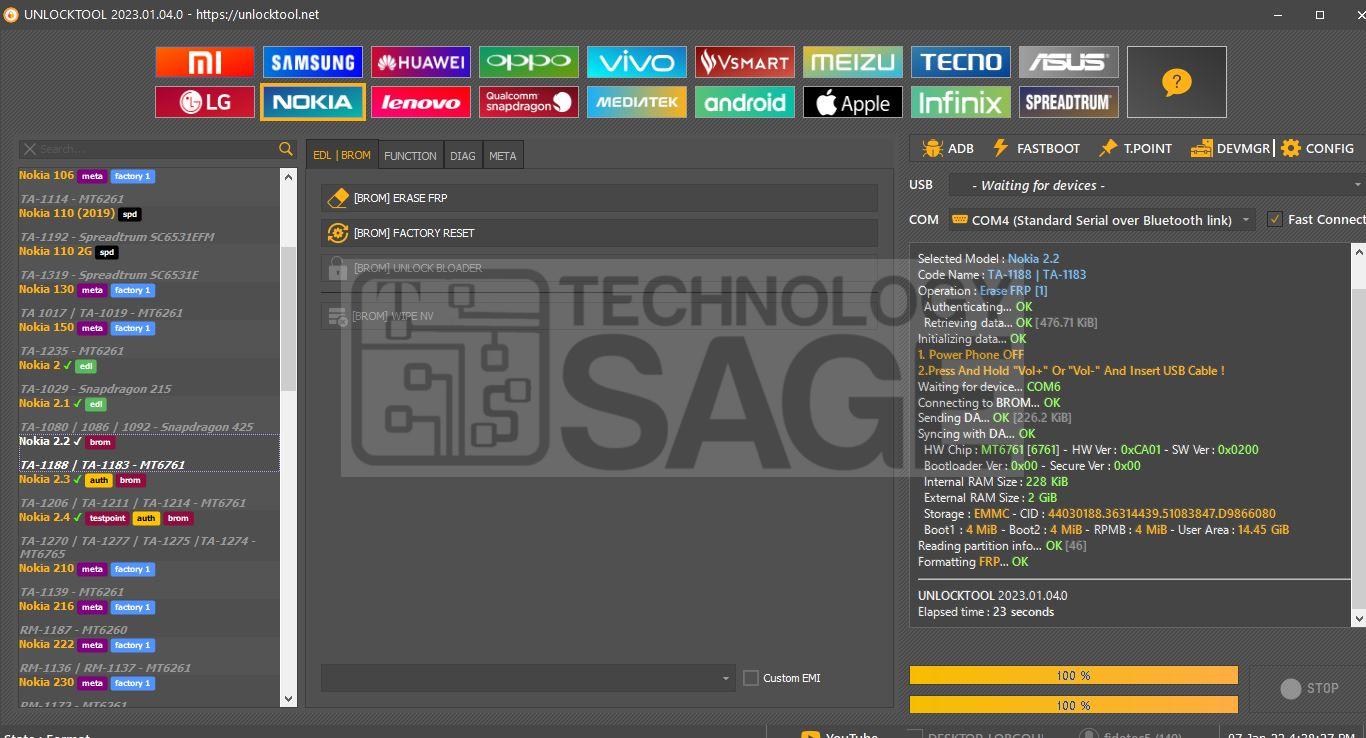This screenshot has height=738, width=1366.
Task: Pick the Android brand tile
Action: click(745, 102)
